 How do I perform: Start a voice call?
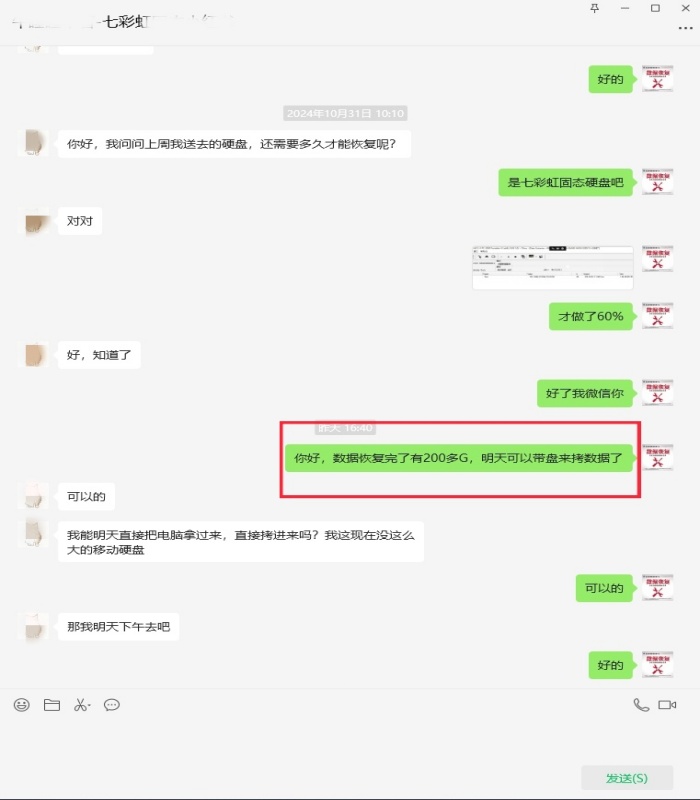(641, 705)
